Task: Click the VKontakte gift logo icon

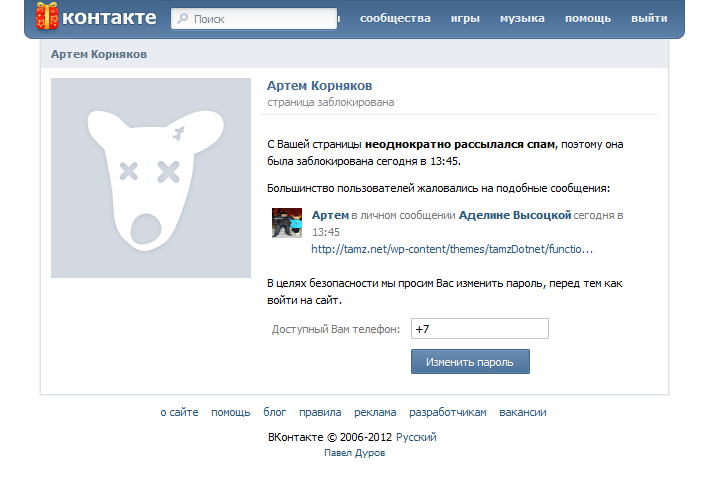Action: pos(47,16)
